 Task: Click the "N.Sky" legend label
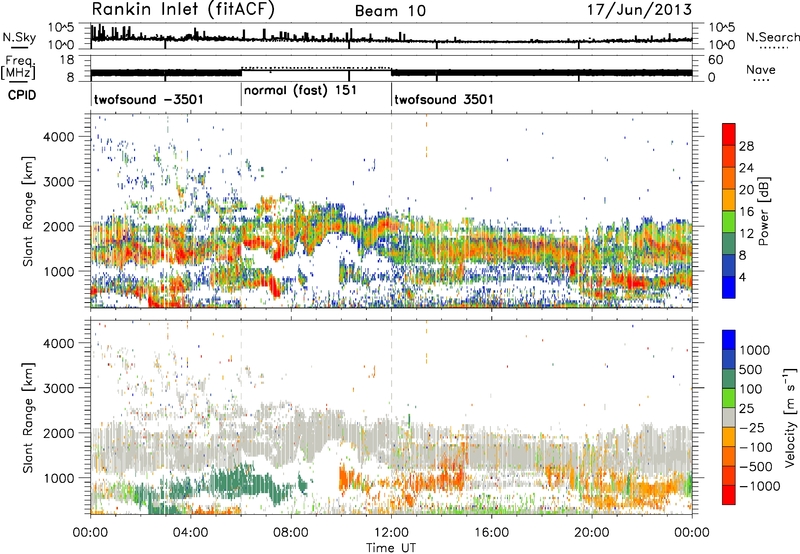pos(19,37)
